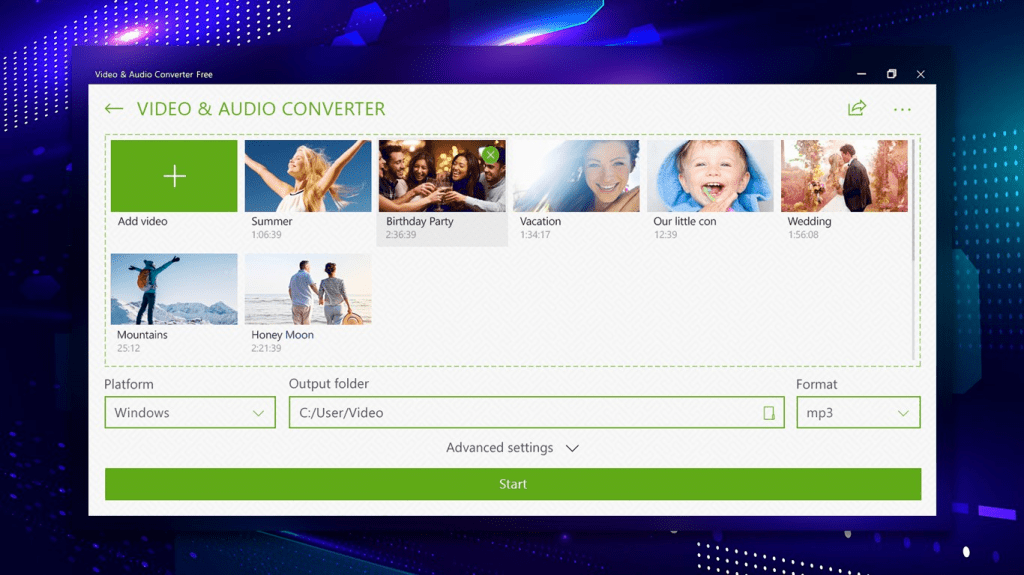Select the Honey Moon video thumbnail
This screenshot has width=1024, height=575.
pos(307,289)
